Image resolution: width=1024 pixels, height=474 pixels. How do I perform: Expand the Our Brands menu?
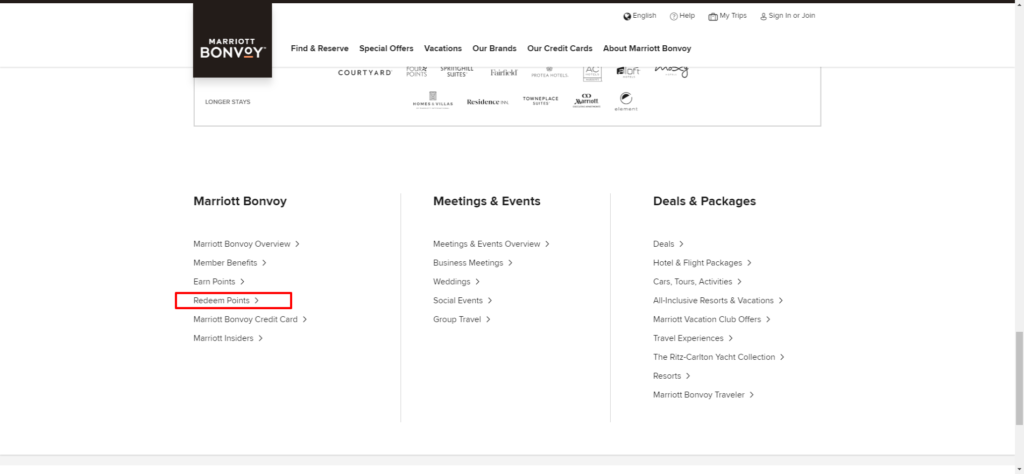(494, 48)
